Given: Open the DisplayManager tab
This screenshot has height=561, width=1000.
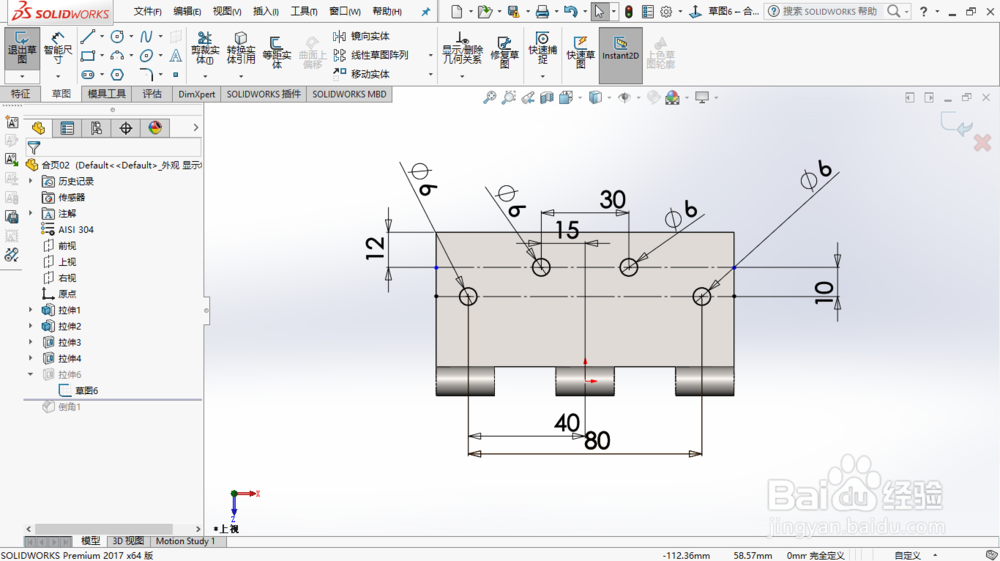Looking at the screenshot, I should pyautogui.click(x=155, y=128).
